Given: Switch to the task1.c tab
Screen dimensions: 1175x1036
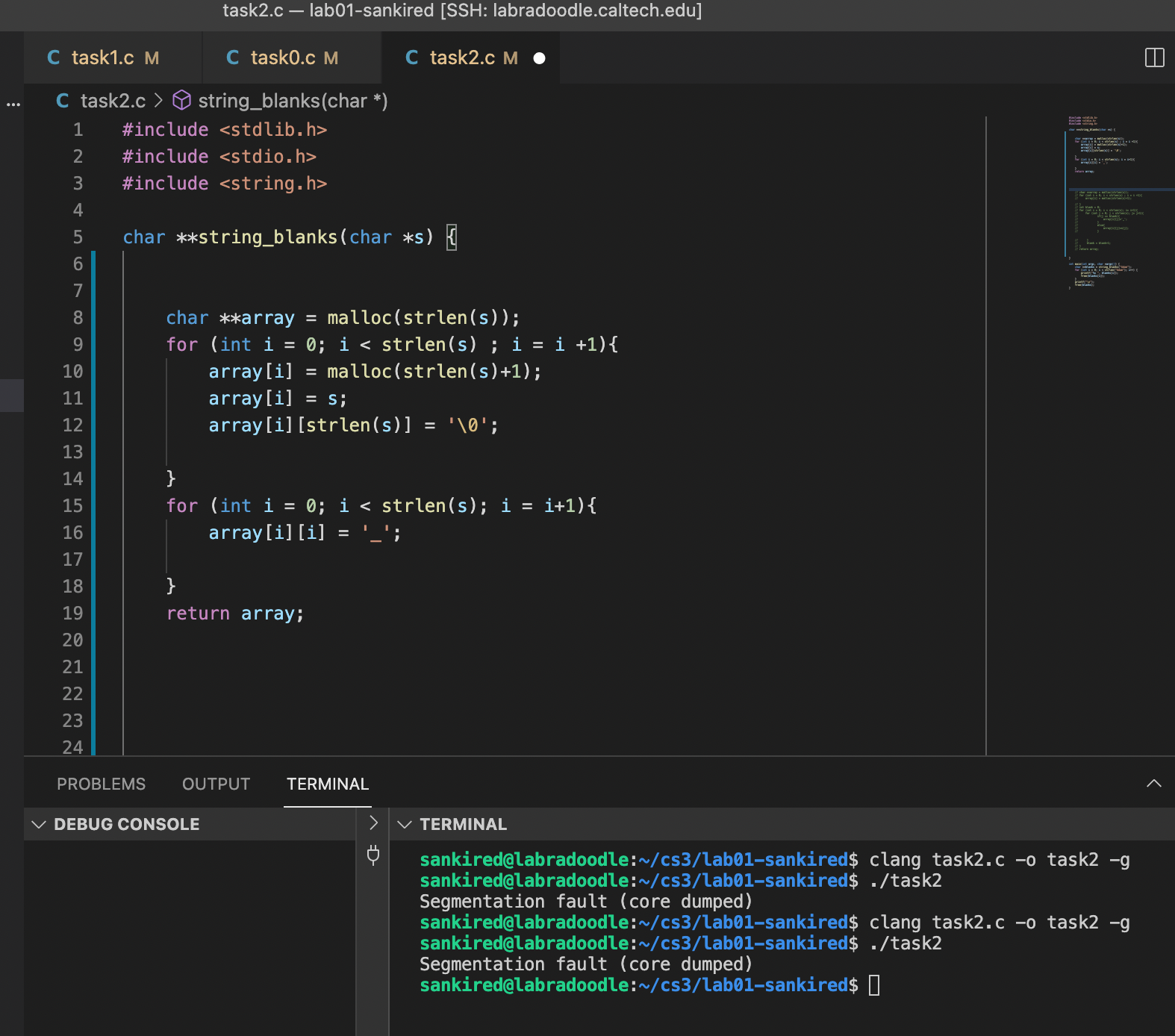Looking at the screenshot, I should coord(103,57).
